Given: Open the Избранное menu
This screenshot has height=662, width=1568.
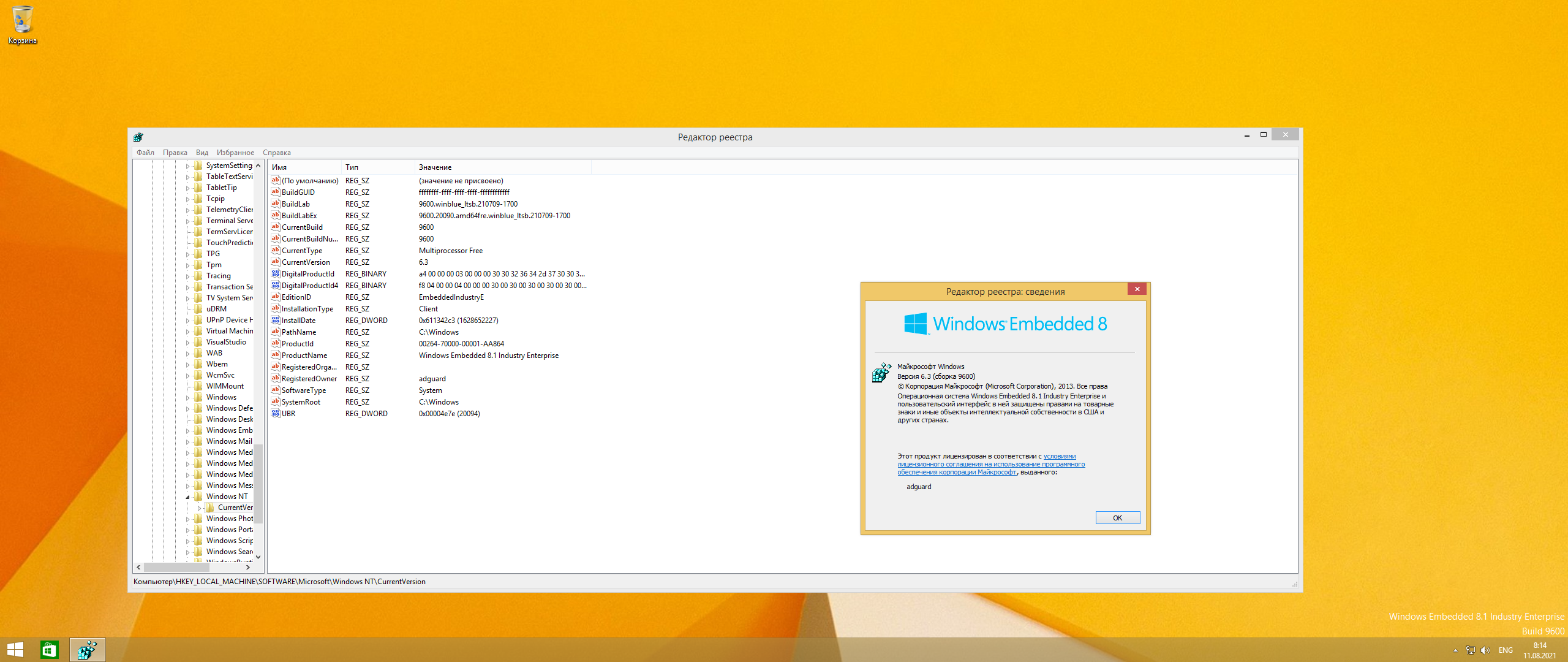Looking at the screenshot, I should pyautogui.click(x=235, y=153).
